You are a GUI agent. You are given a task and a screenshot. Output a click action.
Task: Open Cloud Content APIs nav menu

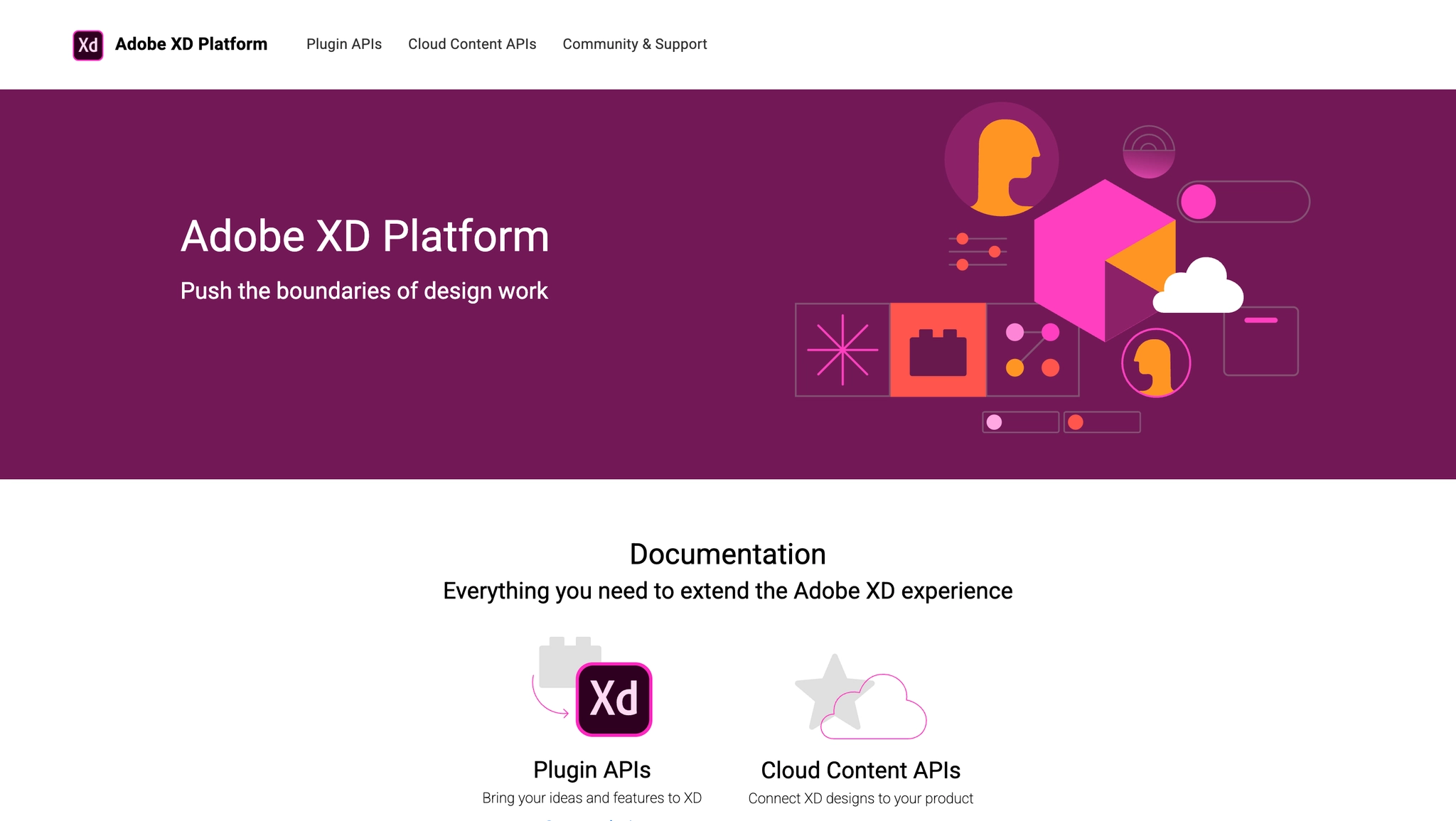[472, 44]
